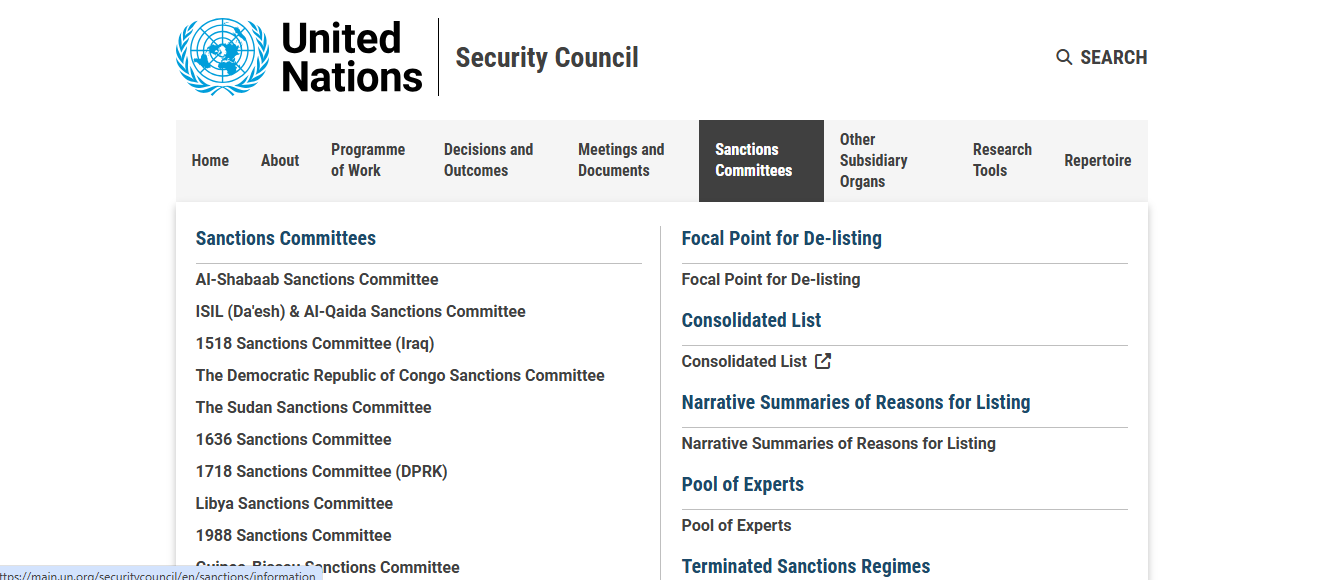Open ISIL (Da'esh) & Al-Qaida Sanctions Committee
This screenshot has height=580, width=1333.
tap(360, 311)
